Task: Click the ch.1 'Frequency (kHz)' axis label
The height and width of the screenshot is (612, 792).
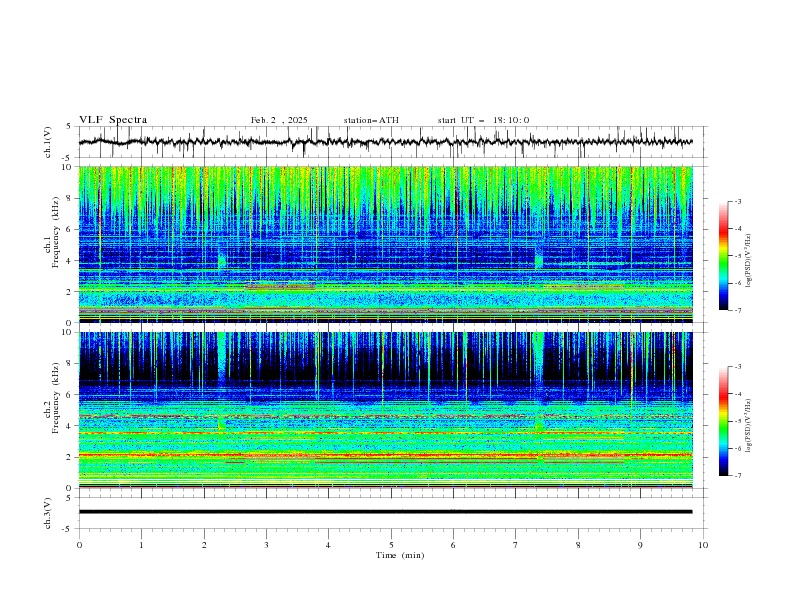Action: 55,233
